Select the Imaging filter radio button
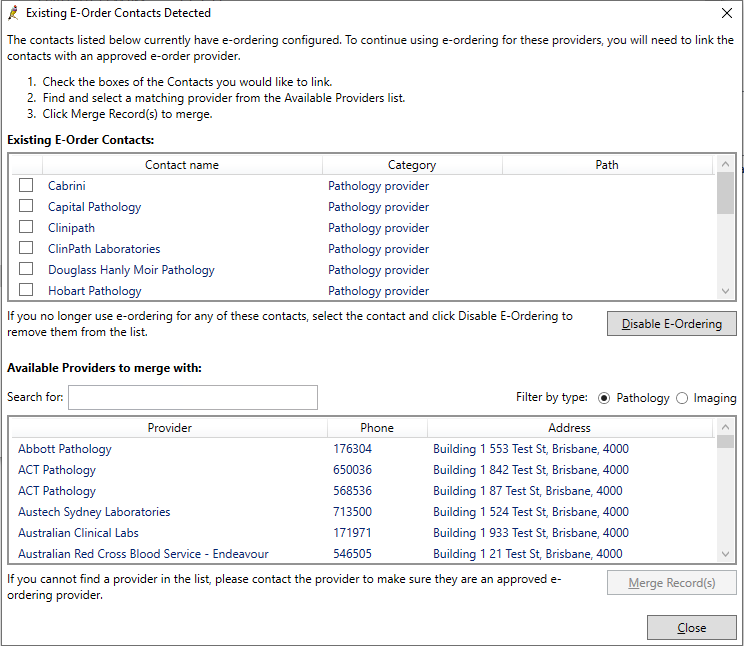The height and width of the screenshot is (646, 744). (x=682, y=398)
